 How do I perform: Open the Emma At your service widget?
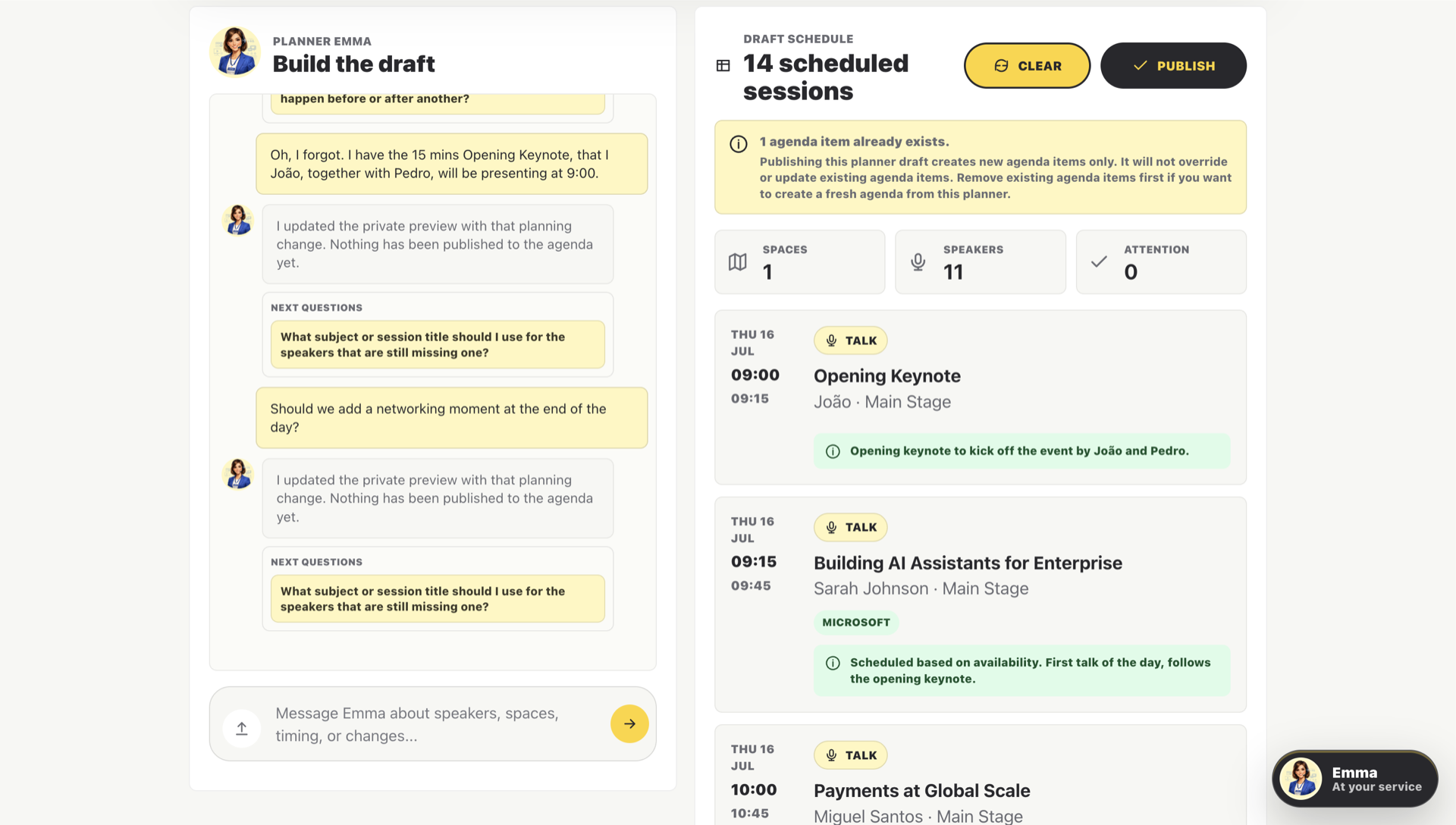point(1355,779)
